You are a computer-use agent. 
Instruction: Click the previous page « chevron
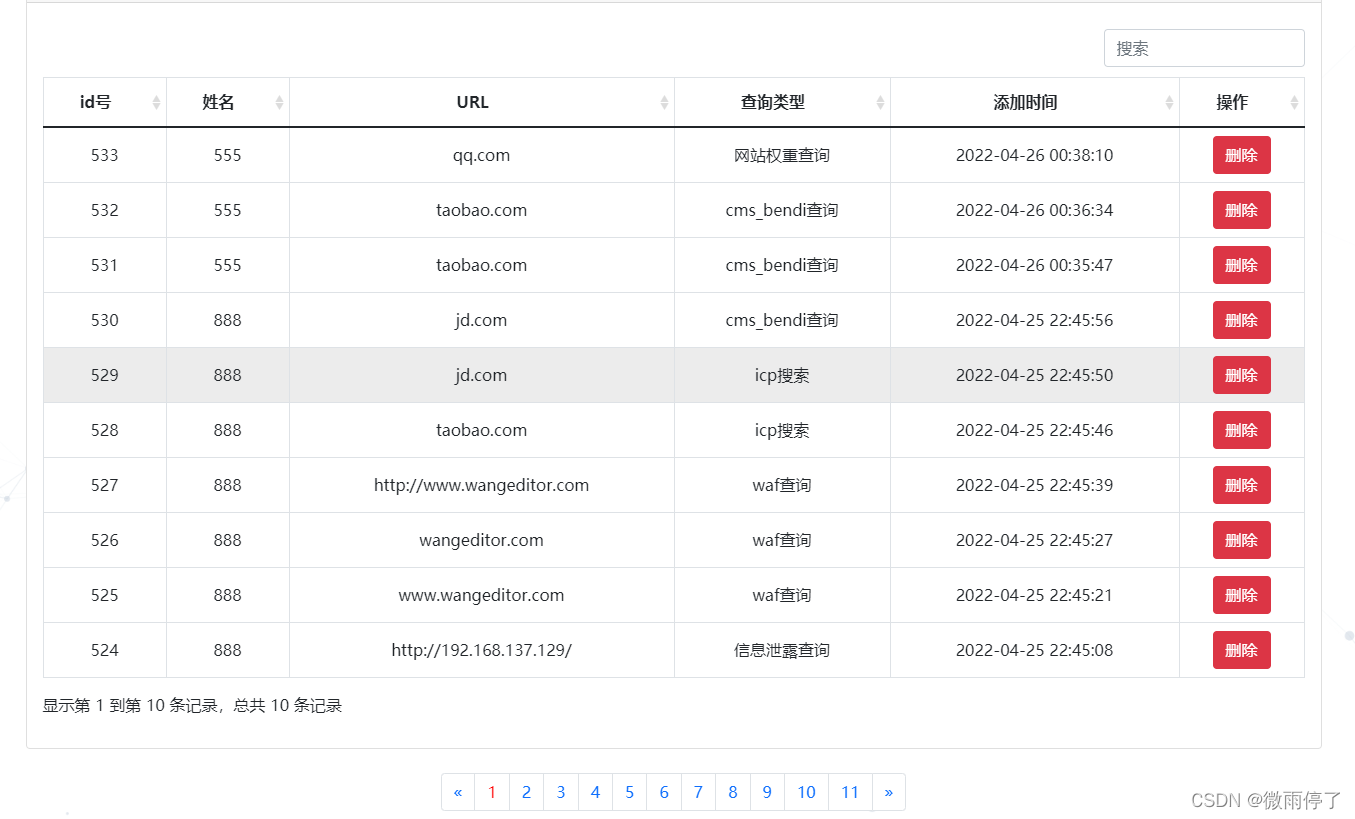point(458,791)
